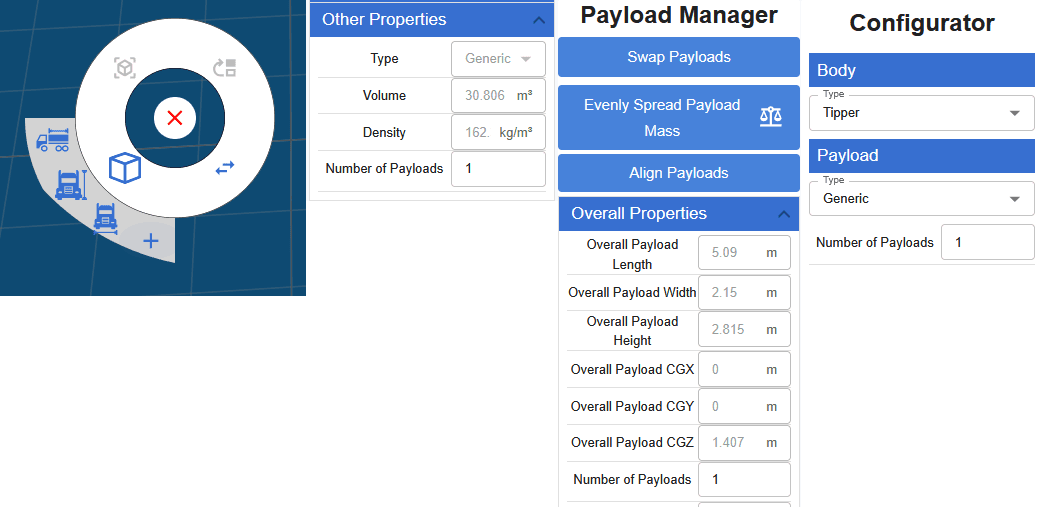
Task: Click Number of Payloads field in Configurator
Action: pos(987,242)
